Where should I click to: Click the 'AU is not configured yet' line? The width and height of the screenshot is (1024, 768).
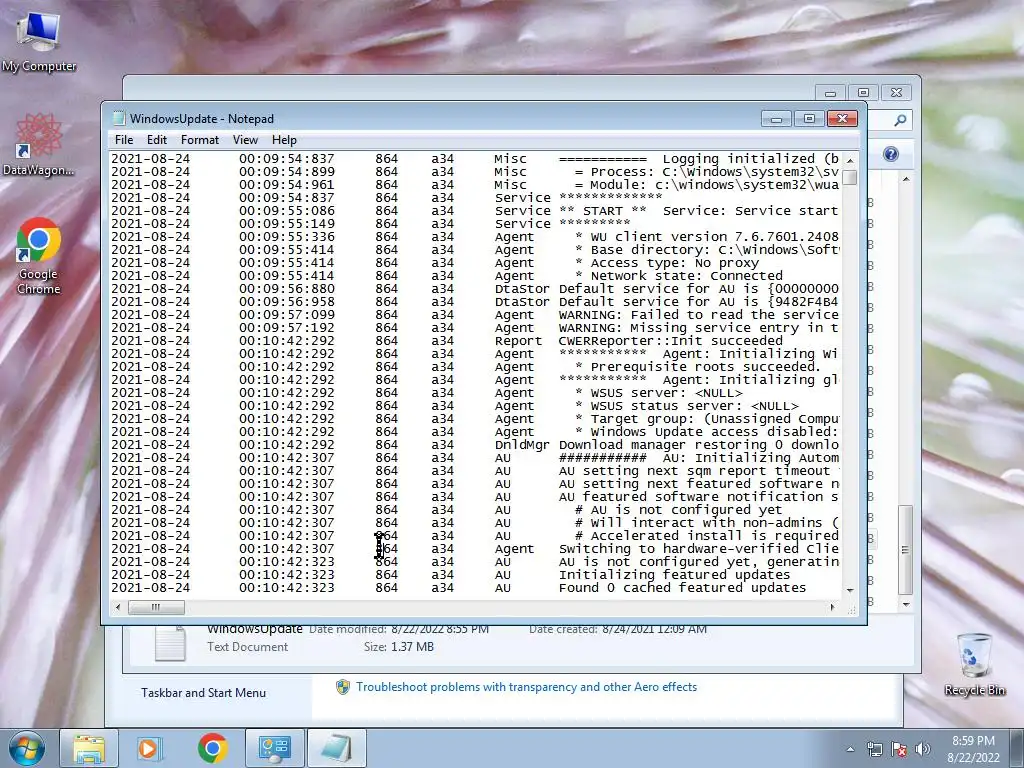click(679, 509)
